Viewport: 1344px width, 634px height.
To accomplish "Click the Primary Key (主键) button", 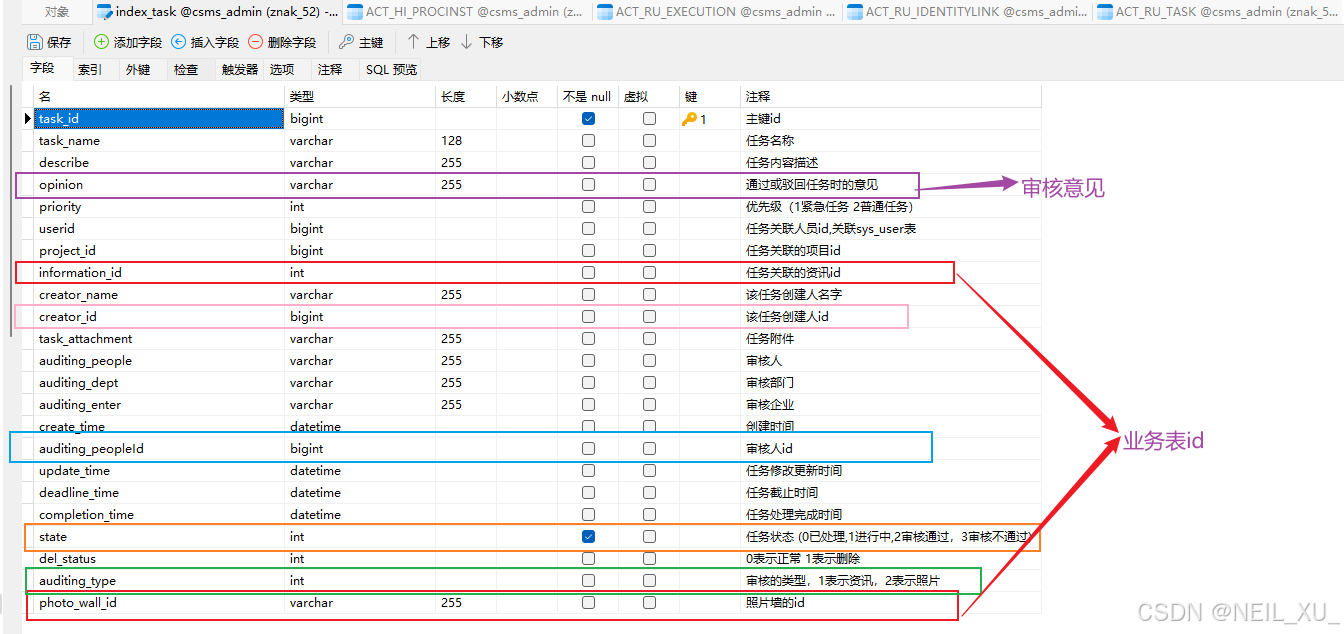I will 361,42.
